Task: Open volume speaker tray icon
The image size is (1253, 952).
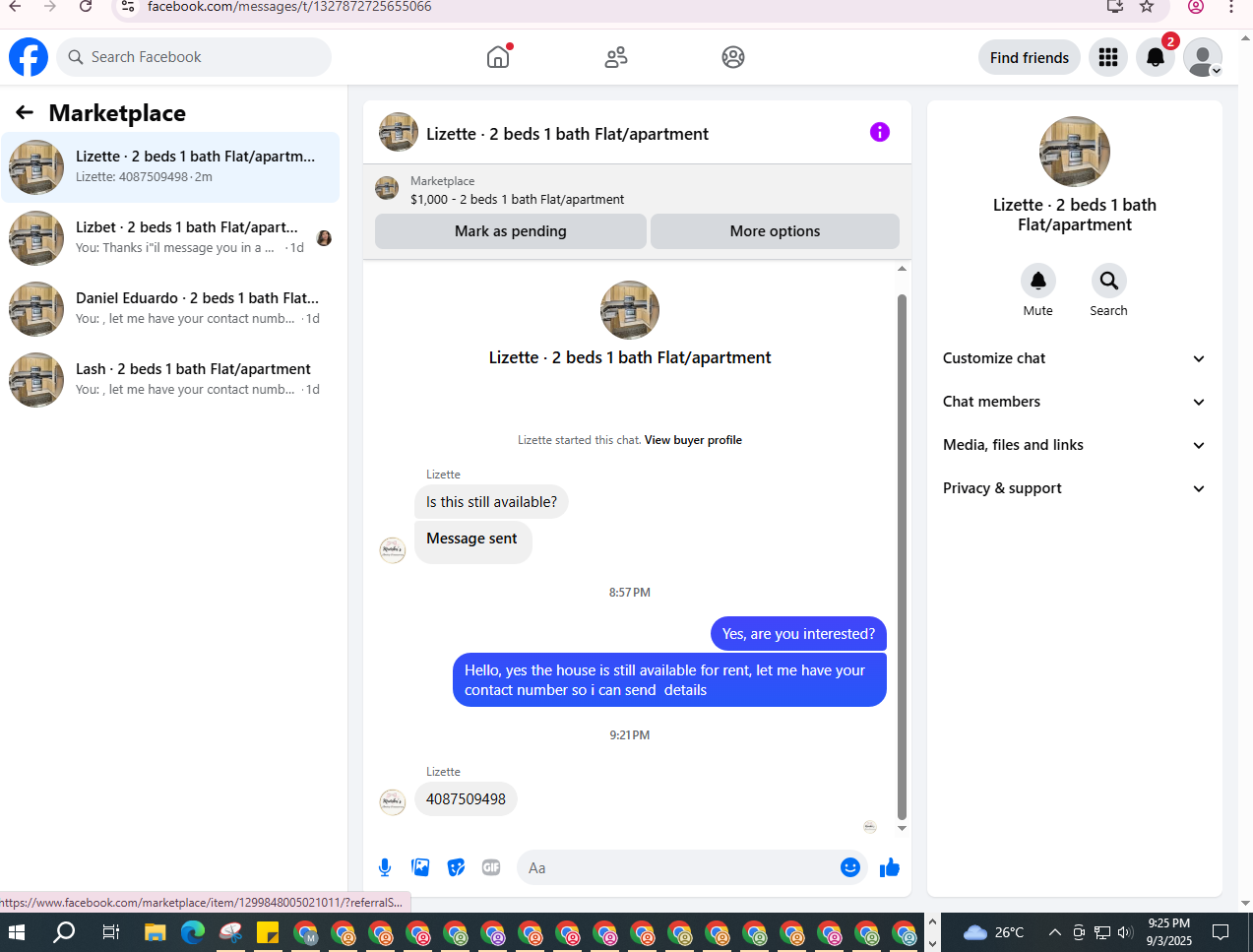Action: [x=1125, y=932]
